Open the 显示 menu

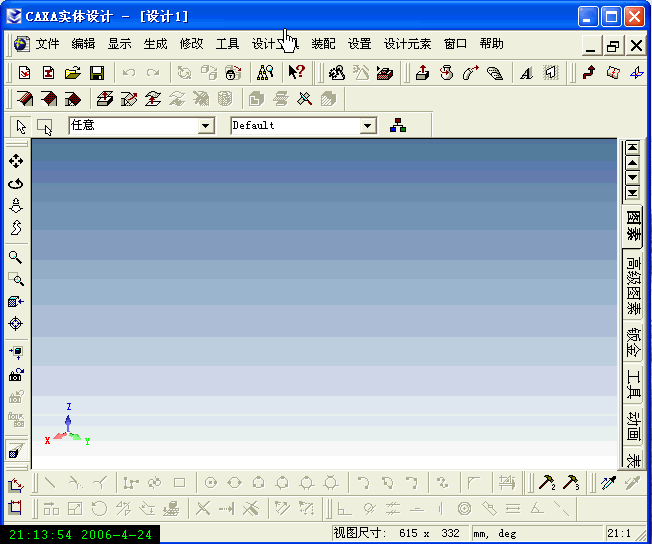coord(119,44)
